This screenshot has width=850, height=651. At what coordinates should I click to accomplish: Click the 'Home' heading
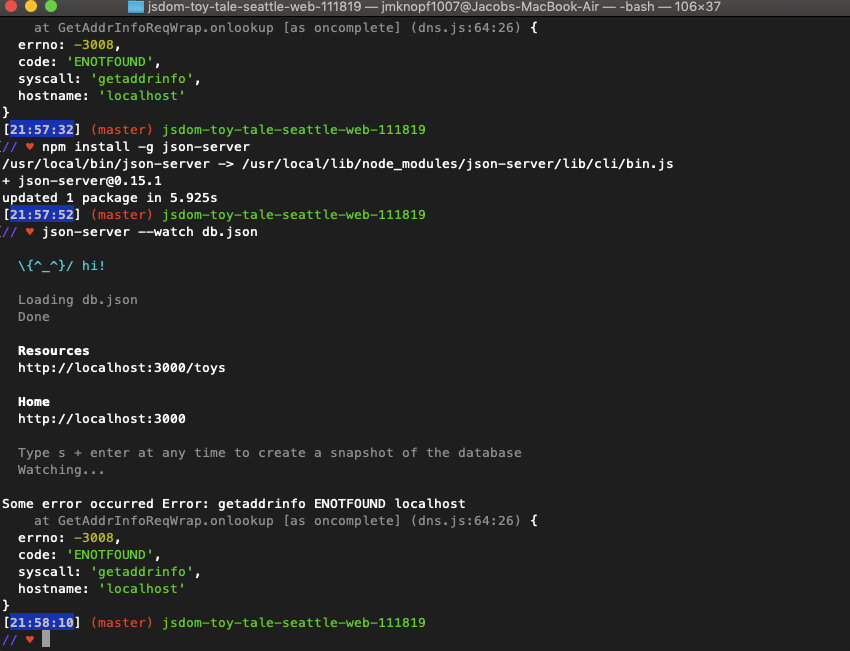click(34, 402)
